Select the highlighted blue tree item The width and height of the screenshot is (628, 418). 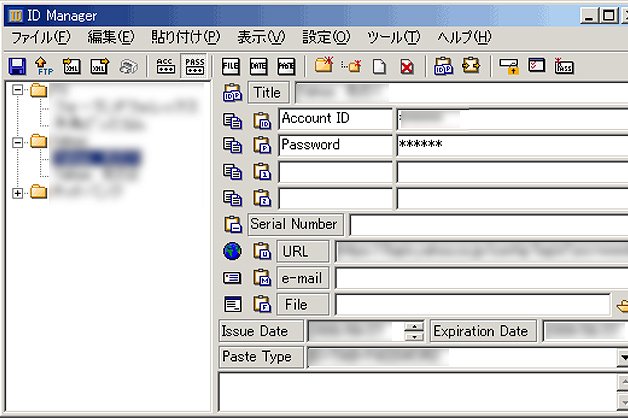[x=97, y=158]
